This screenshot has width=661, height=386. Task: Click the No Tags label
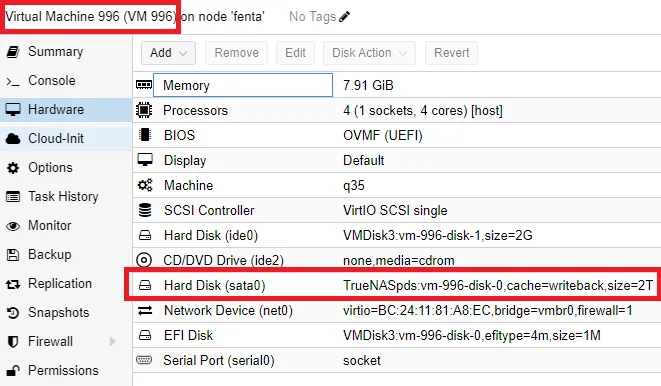312,16
